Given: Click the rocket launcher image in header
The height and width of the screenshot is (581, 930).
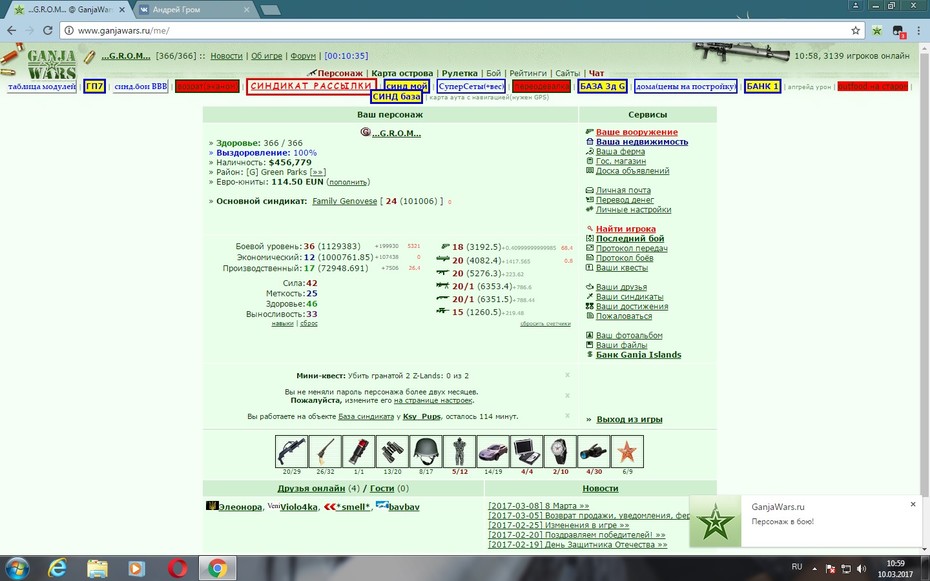Looking at the screenshot, I should click(x=743, y=52).
